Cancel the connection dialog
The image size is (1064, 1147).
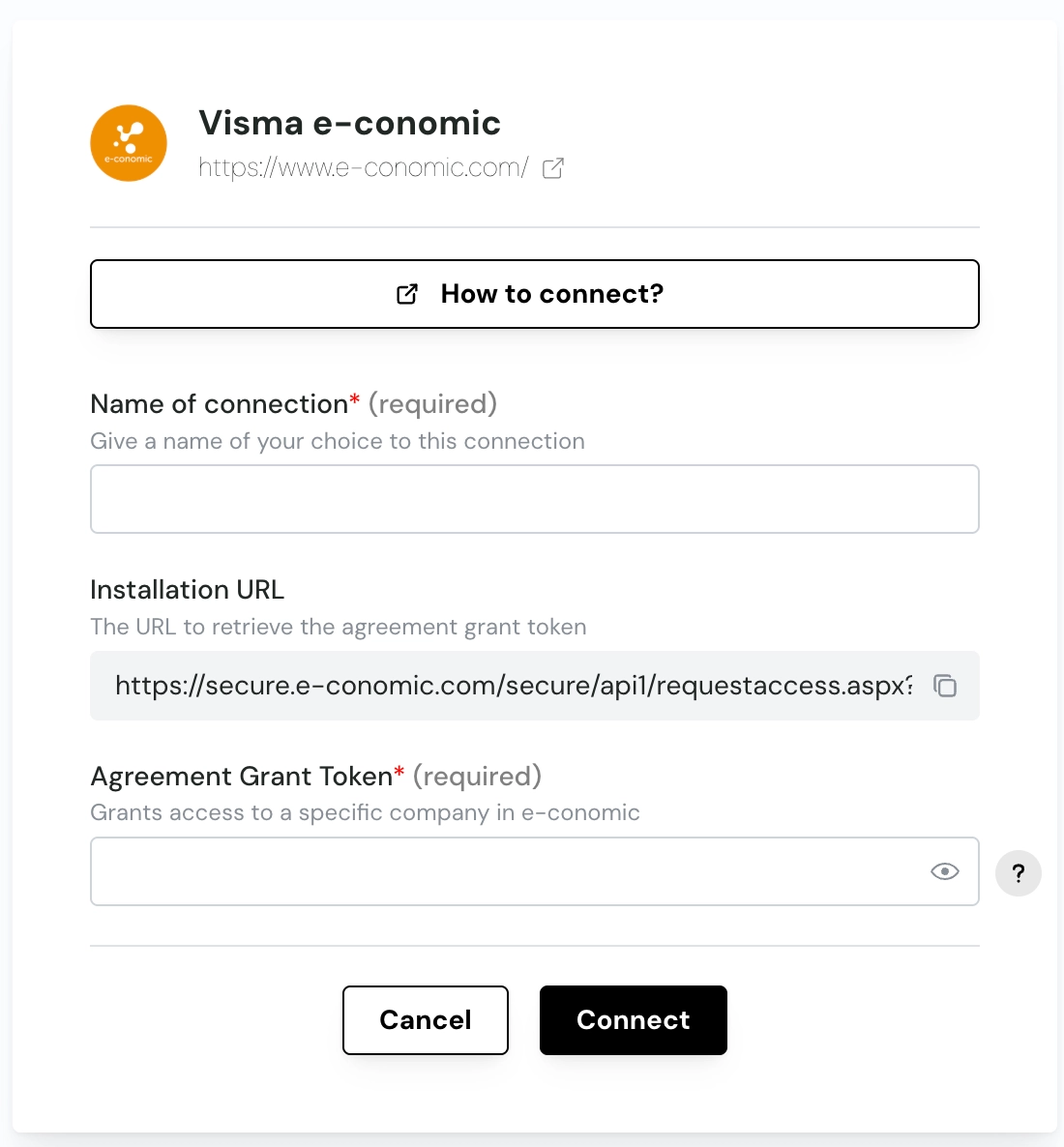pos(426,1020)
